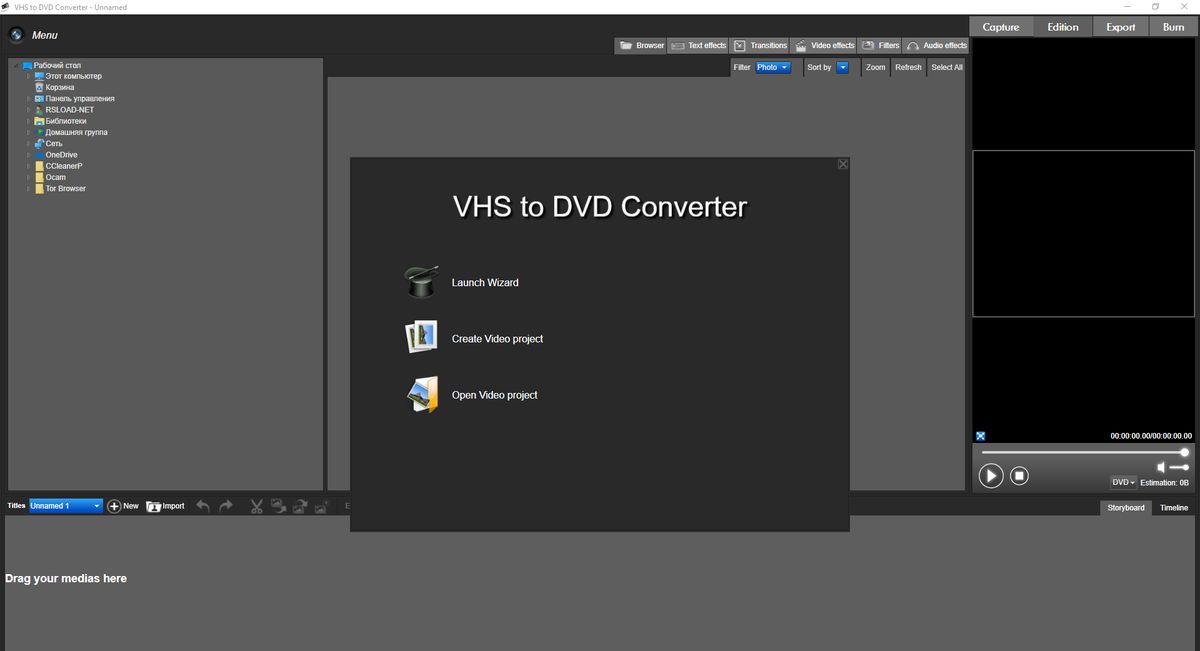The image size is (1200, 651).
Task: Click the Menu label
Action: point(45,35)
